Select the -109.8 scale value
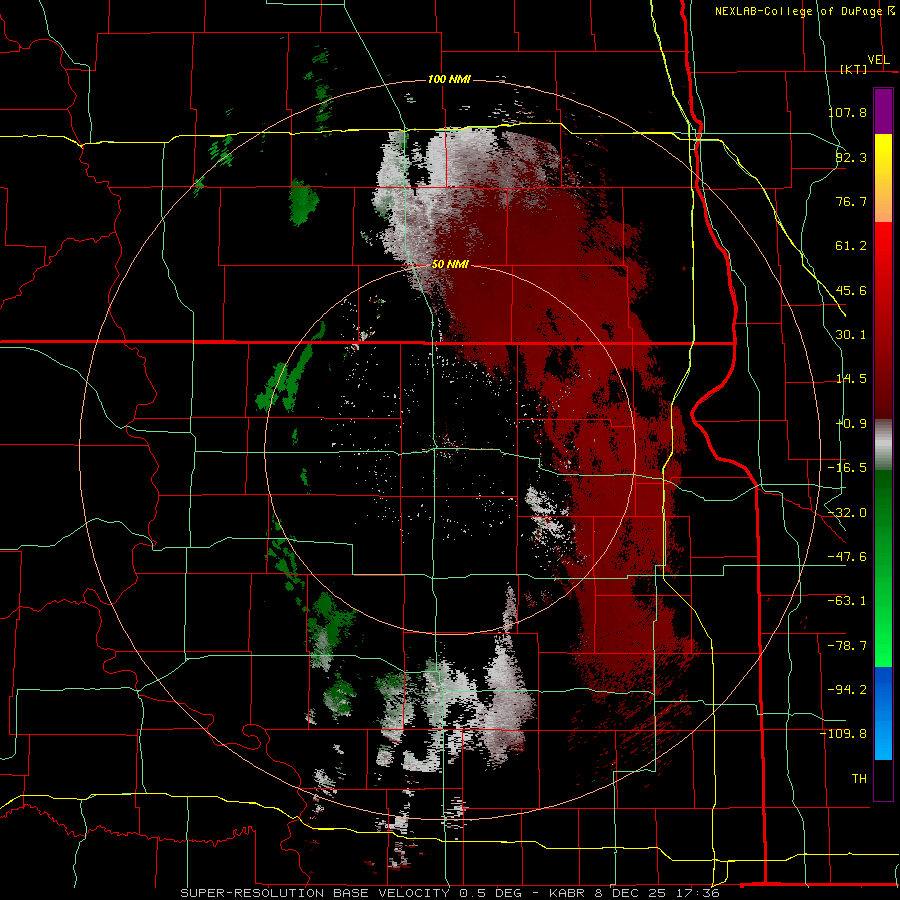900x900 pixels. point(844,734)
